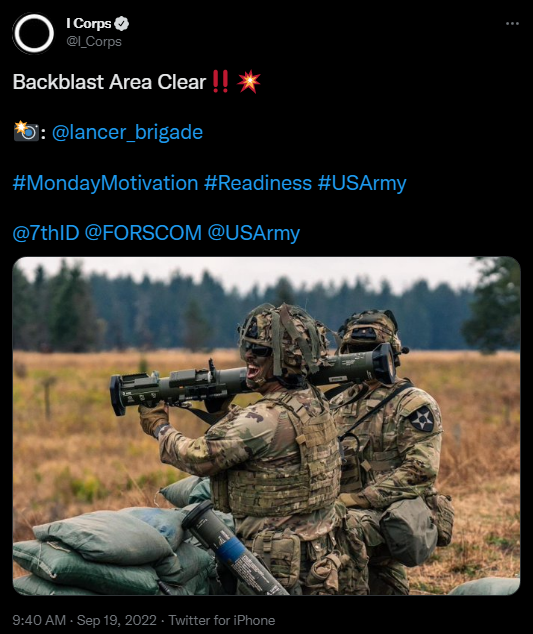
Task: Open the soldier rocket launcher photo
Action: click(x=266, y=426)
